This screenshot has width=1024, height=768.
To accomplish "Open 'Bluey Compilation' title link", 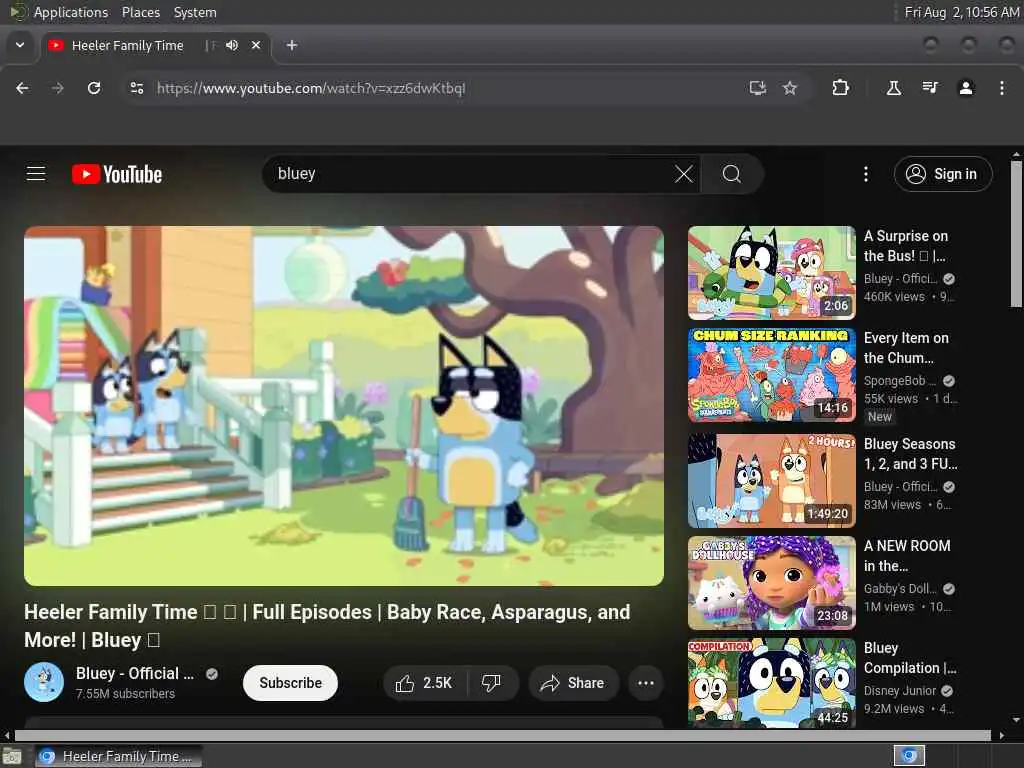I will (910, 658).
